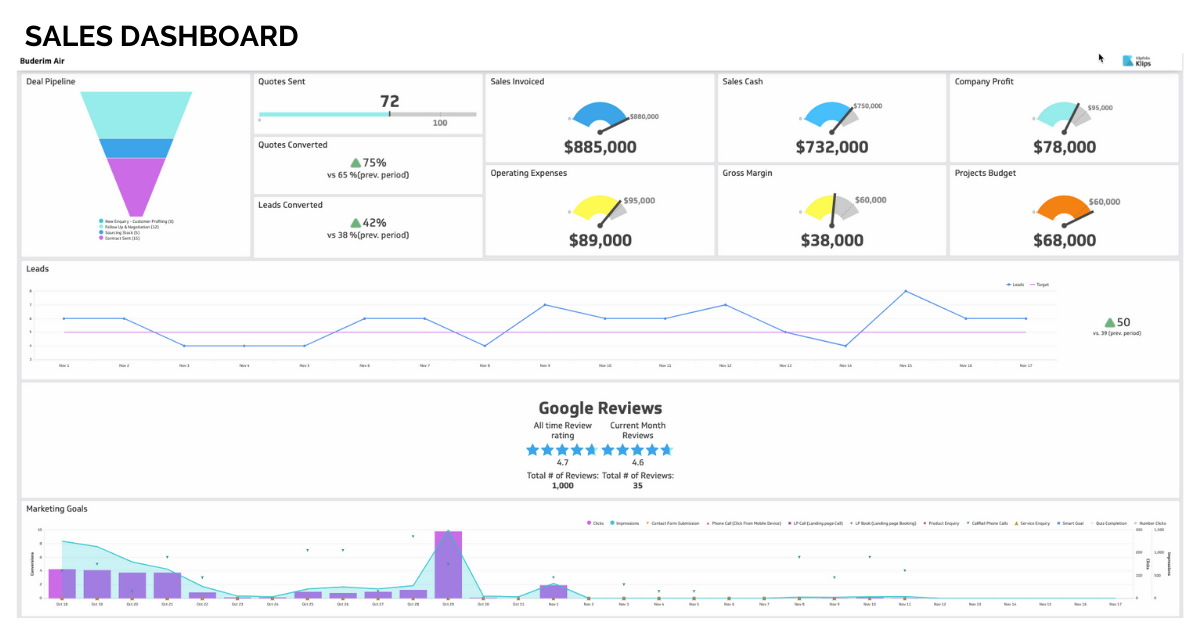Viewport: 1200px width, 628px height.
Task: Click the tall Oct 29 clicks bar
Action: tap(448, 564)
